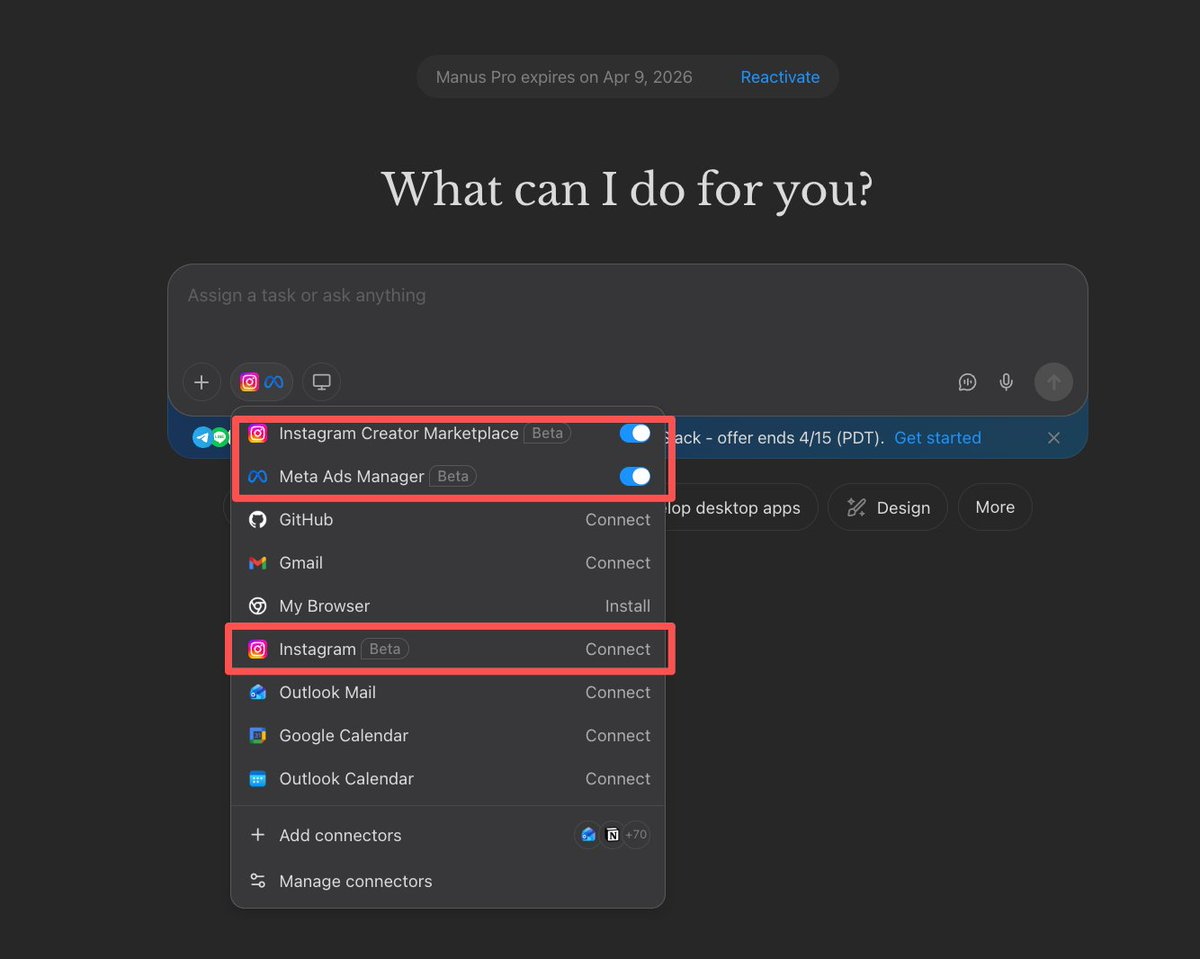This screenshot has height=959, width=1200.
Task: Connect the Instagram Beta connector
Action: pyautogui.click(x=618, y=649)
